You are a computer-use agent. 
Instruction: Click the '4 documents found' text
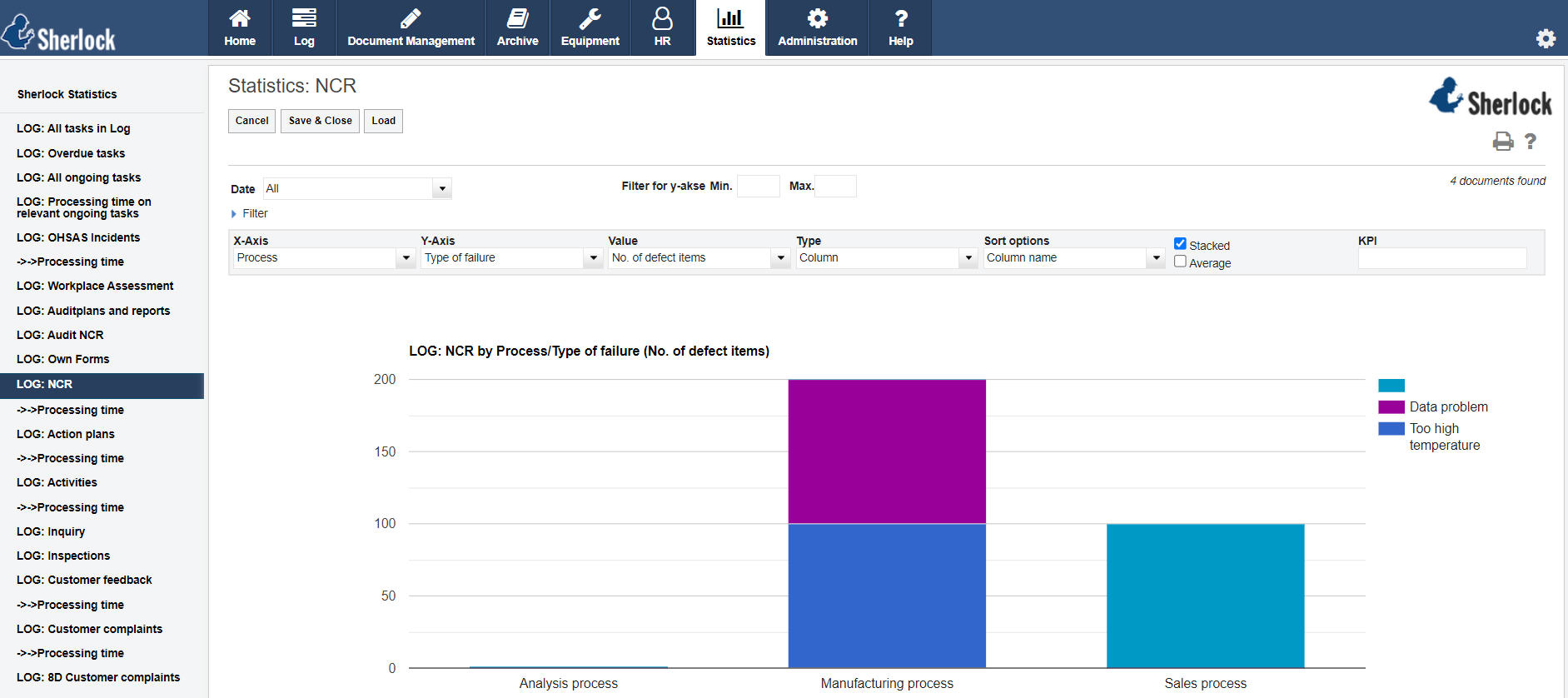(1497, 181)
